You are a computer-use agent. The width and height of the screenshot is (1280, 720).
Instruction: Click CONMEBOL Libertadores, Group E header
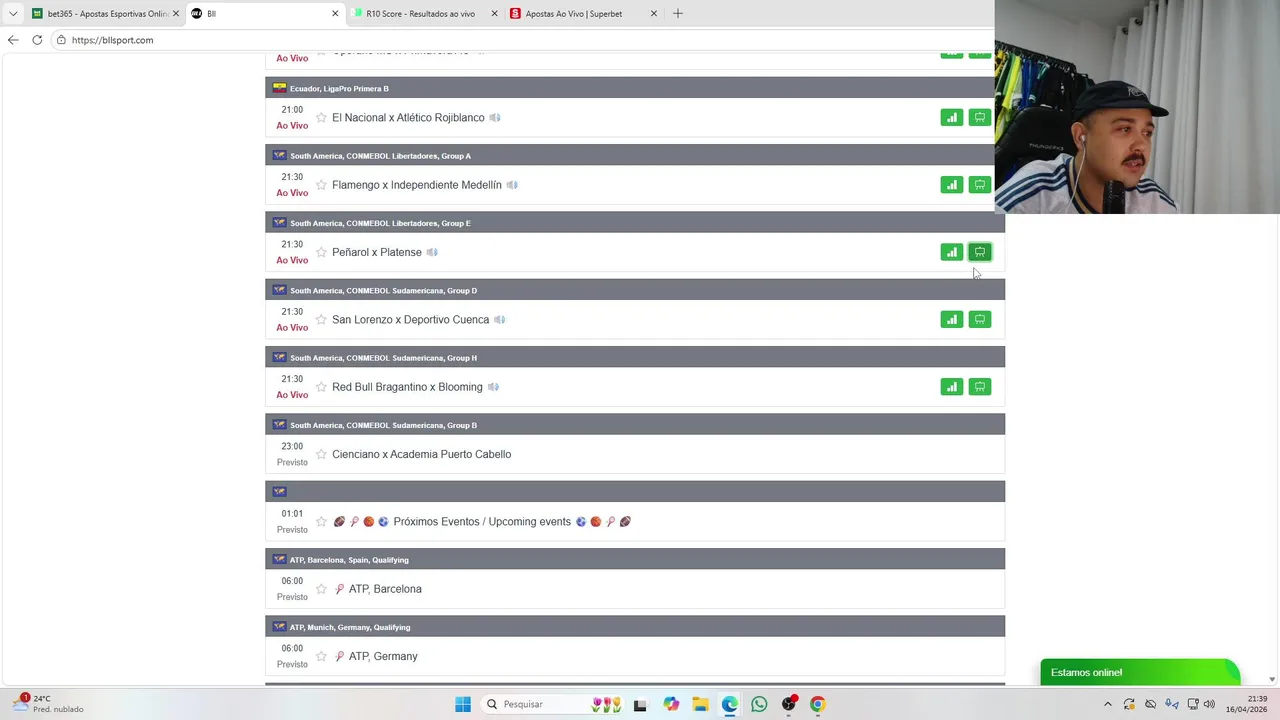click(x=635, y=223)
